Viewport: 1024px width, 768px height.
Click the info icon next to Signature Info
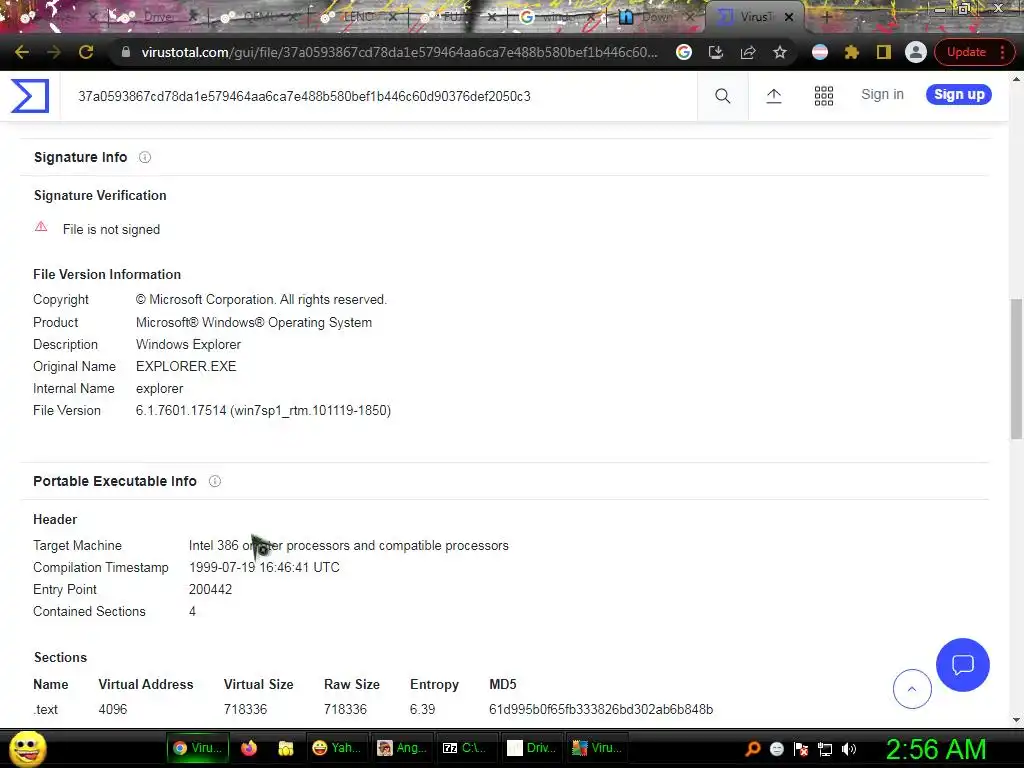click(x=145, y=157)
